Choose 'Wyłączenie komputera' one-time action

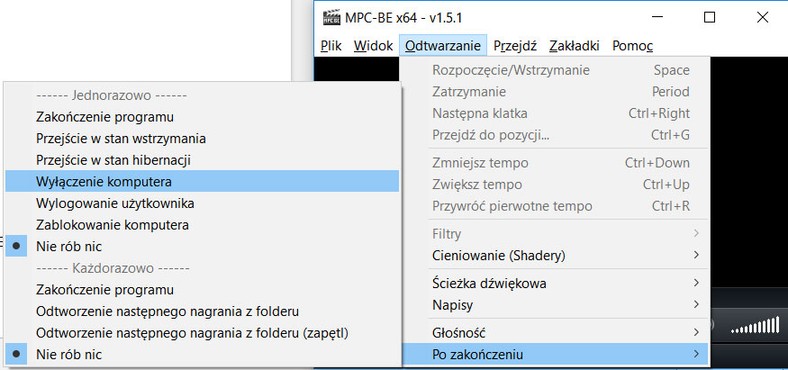[x=202, y=181]
